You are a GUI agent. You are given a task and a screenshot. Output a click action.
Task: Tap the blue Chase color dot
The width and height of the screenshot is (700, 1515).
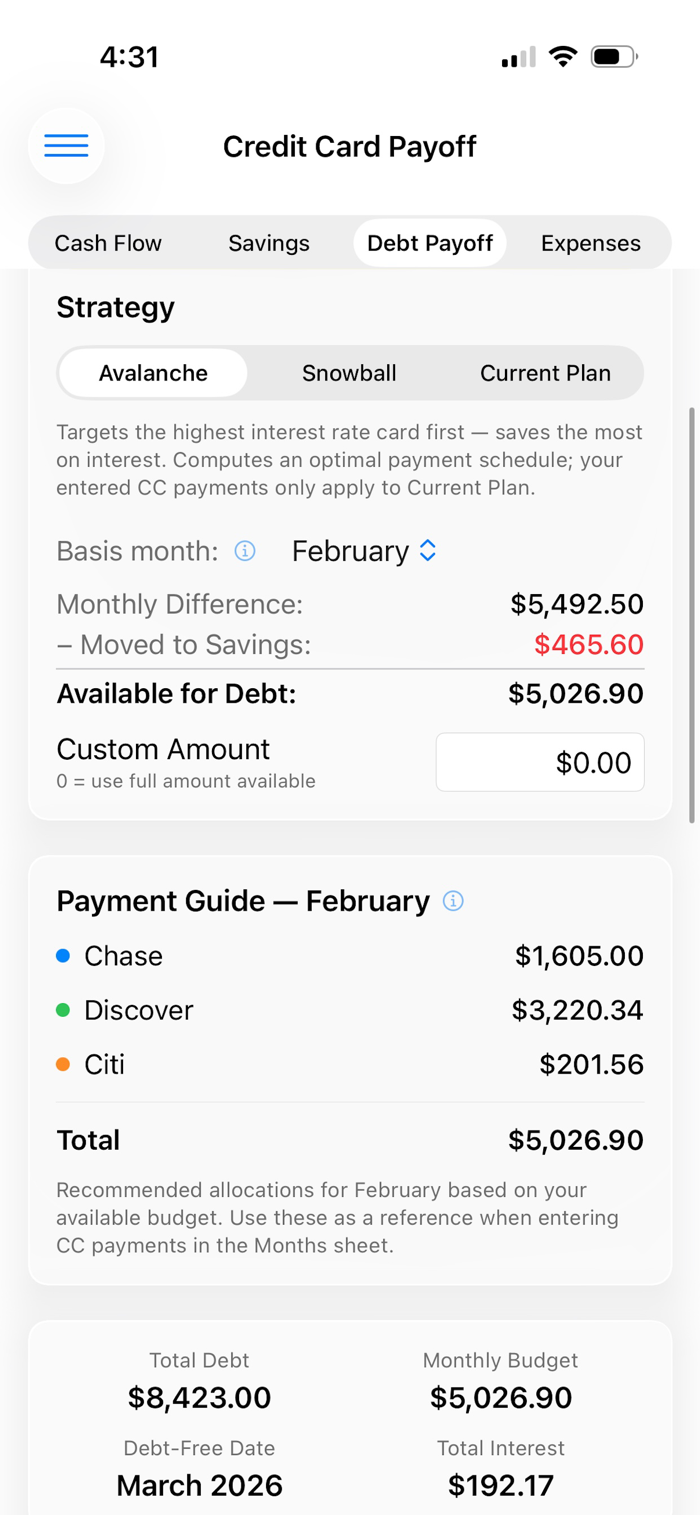63,956
